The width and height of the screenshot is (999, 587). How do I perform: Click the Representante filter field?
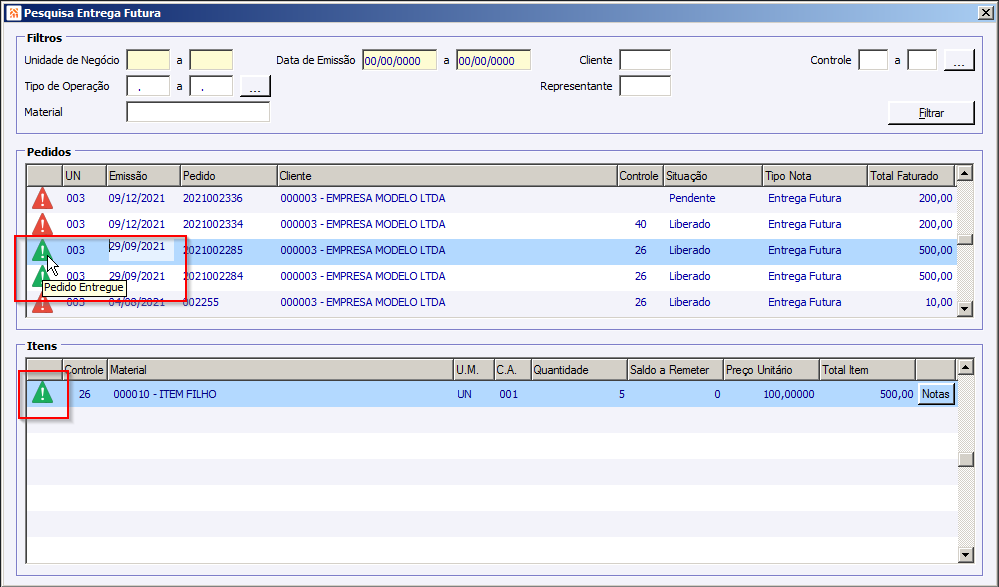tap(645, 86)
